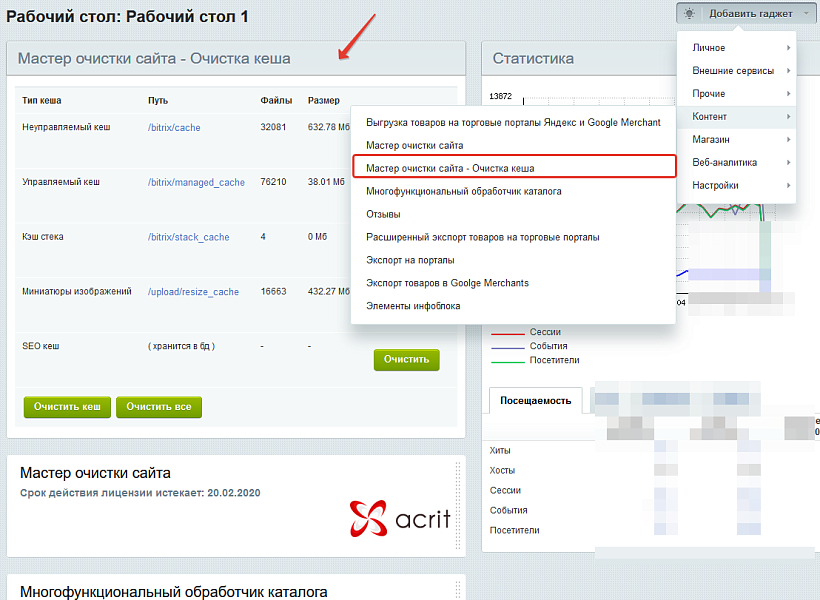The height and width of the screenshot is (600, 820).
Task: Click the Очистить все button
Action: pyautogui.click(x=159, y=407)
